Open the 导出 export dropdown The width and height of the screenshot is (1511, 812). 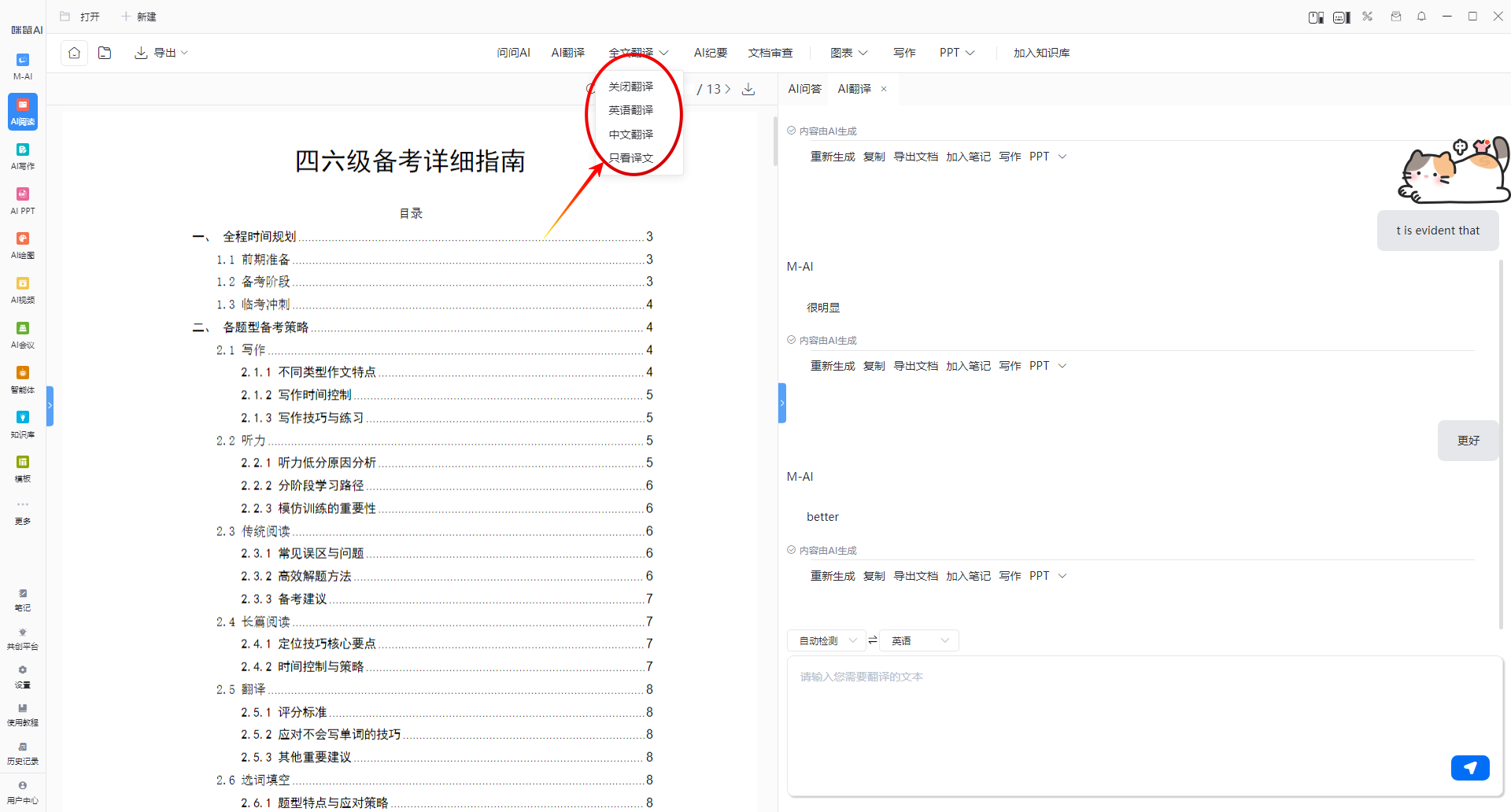click(161, 53)
